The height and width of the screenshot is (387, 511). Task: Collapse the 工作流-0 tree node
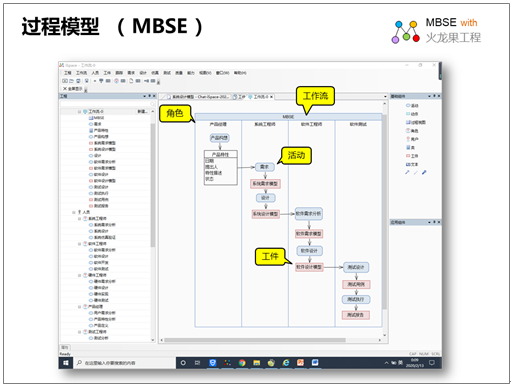(79, 112)
